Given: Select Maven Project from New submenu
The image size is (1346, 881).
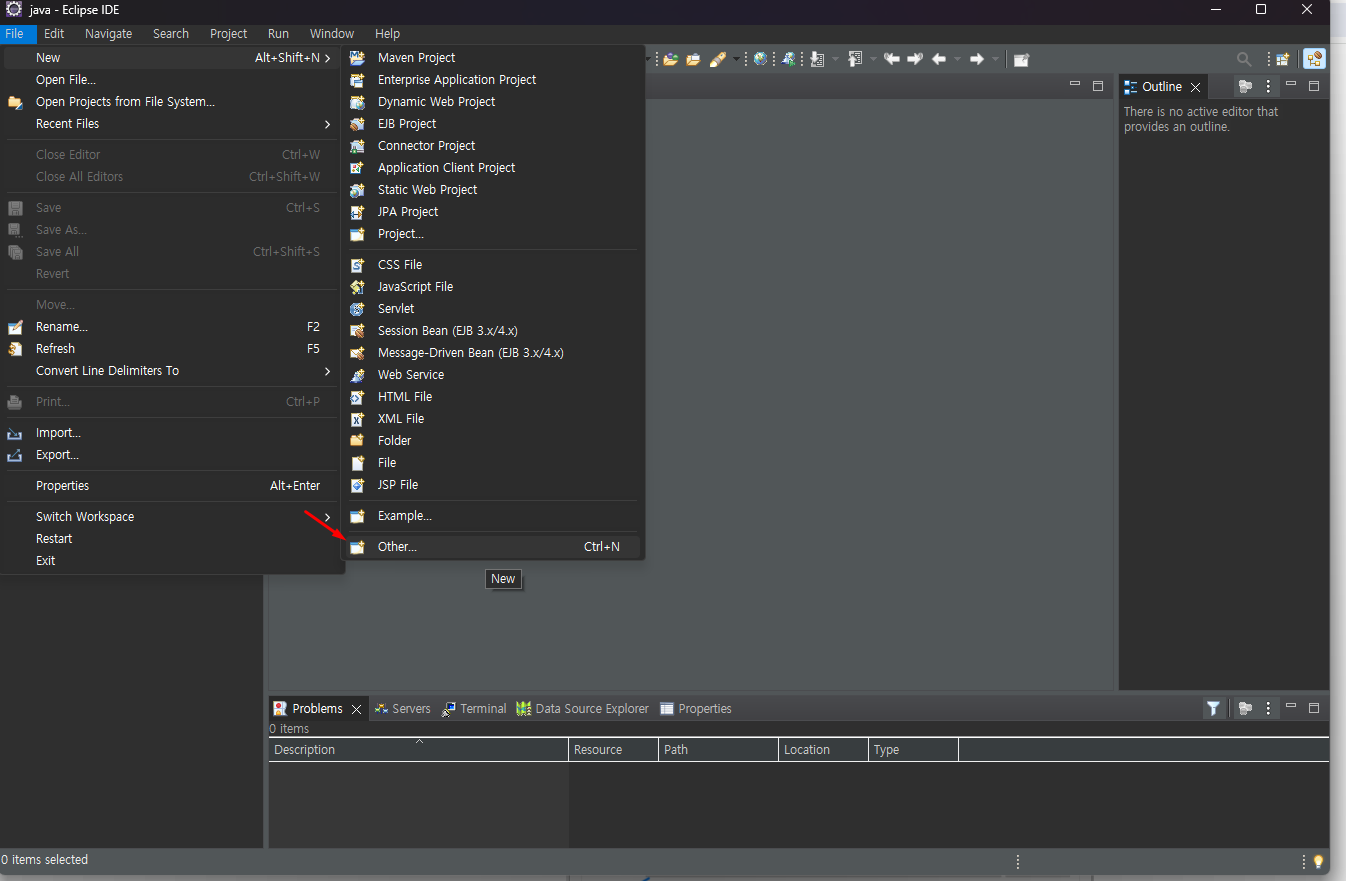Looking at the screenshot, I should point(492,58).
